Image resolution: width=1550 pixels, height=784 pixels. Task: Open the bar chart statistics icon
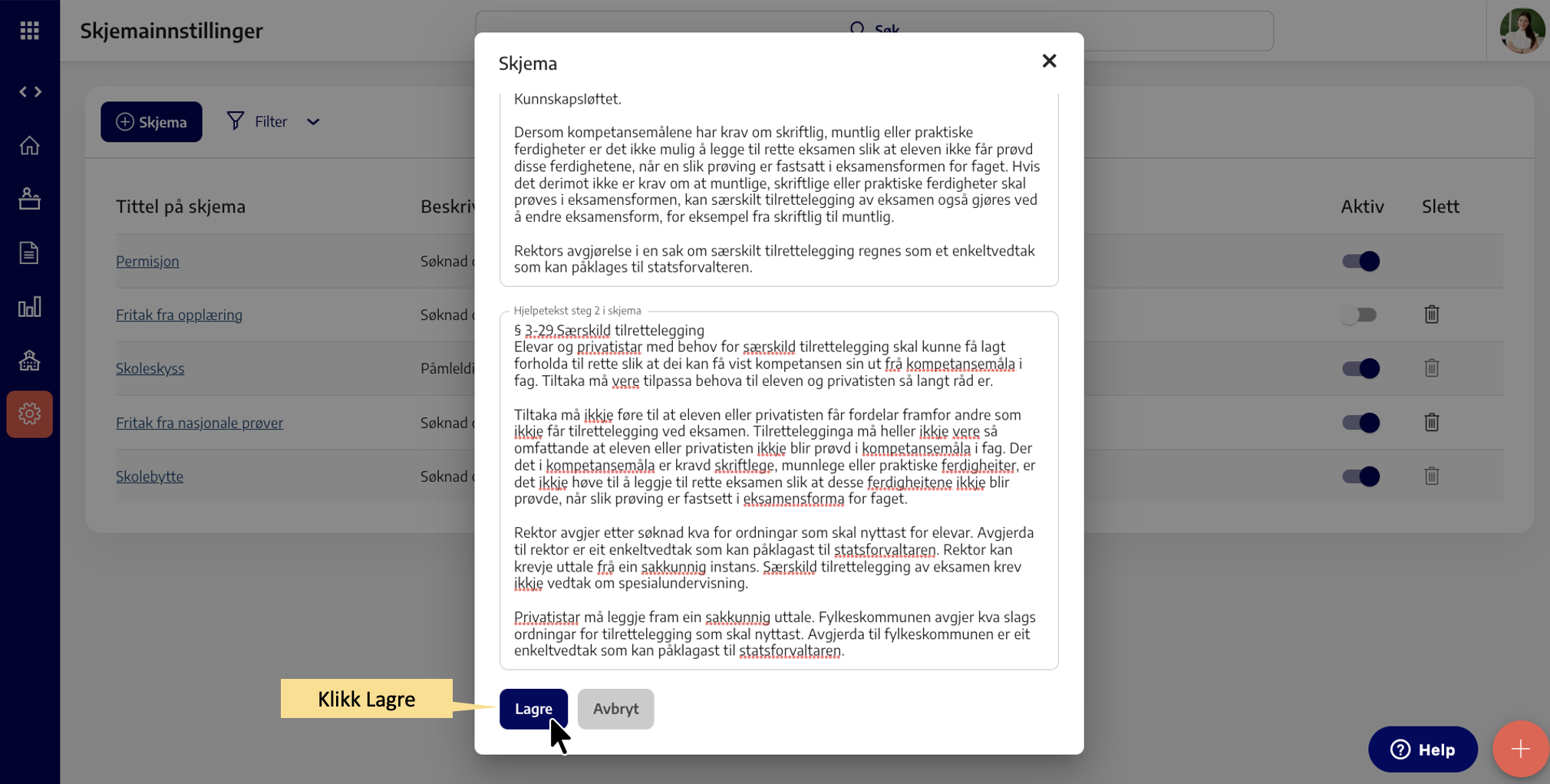pos(29,307)
